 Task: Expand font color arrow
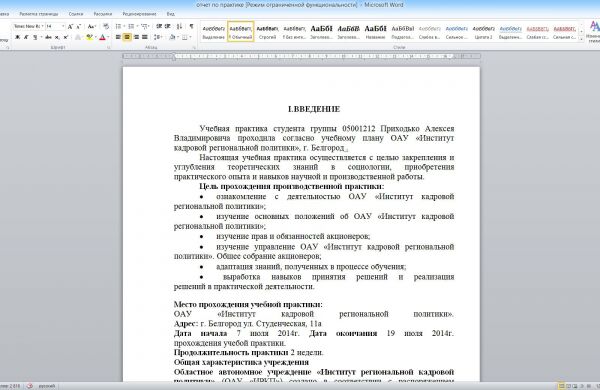[x=108, y=37]
